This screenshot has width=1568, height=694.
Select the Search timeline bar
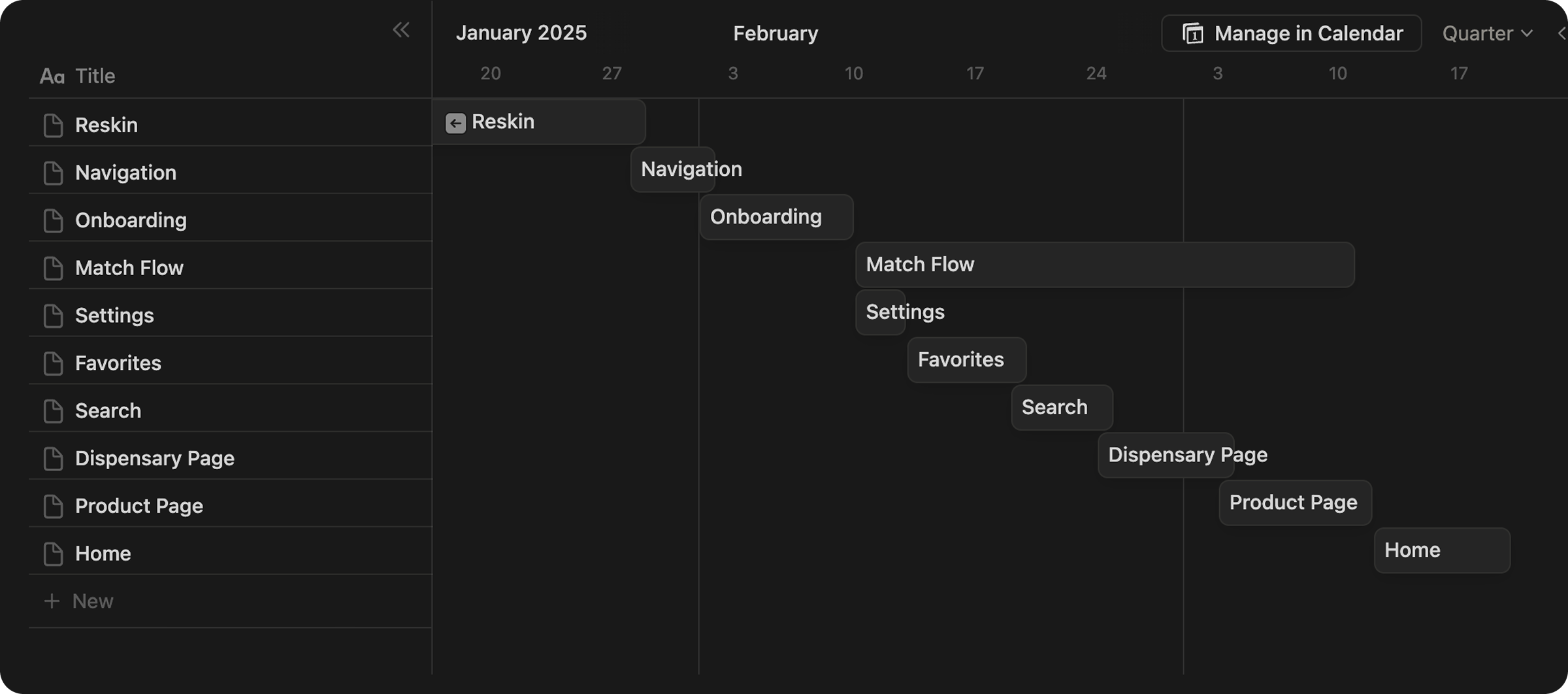(1062, 407)
